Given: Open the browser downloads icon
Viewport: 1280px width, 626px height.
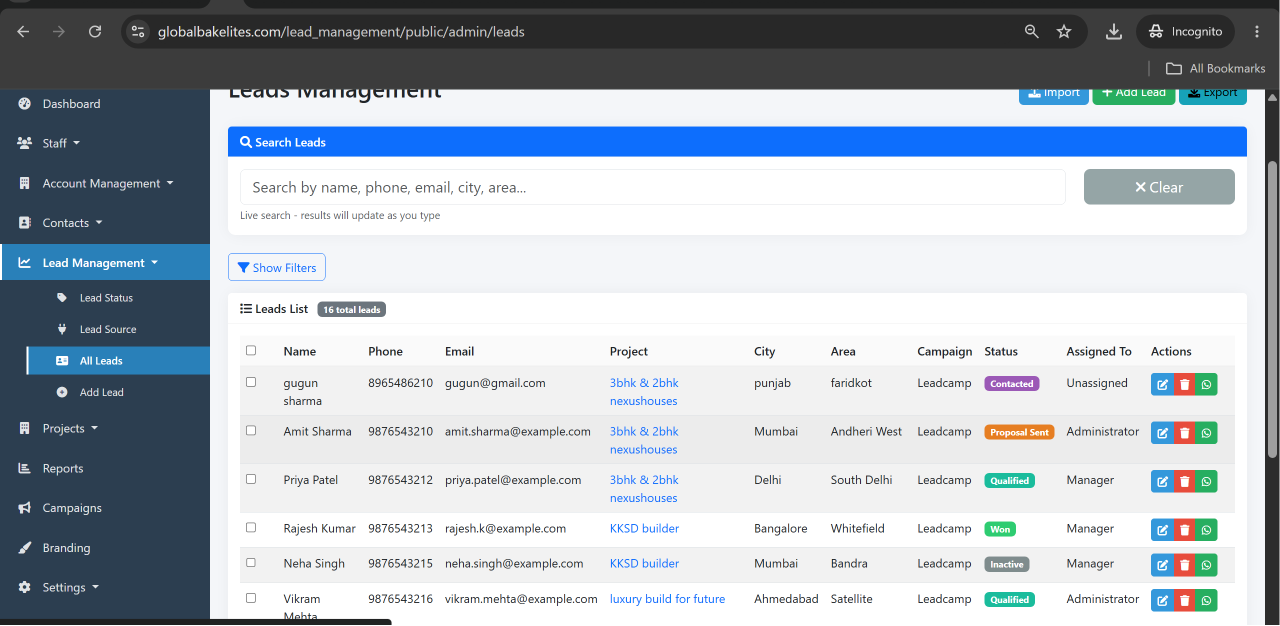Looking at the screenshot, I should click(x=1114, y=32).
